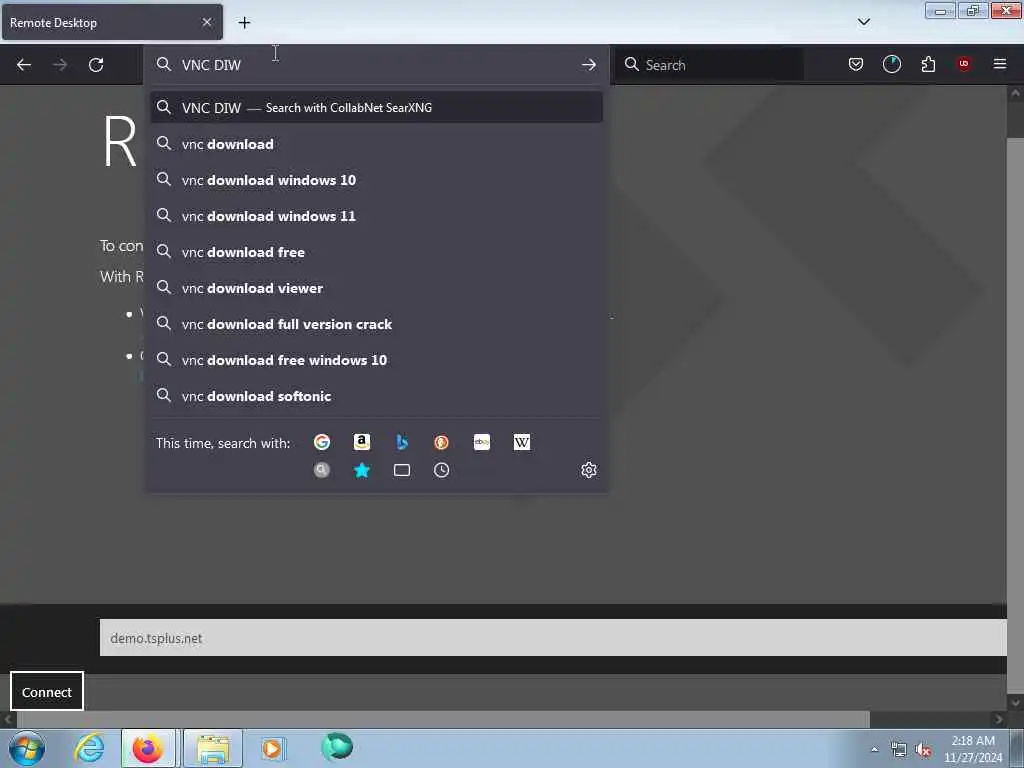This screenshot has height=768, width=1024.
Task: Go back with the back arrow
Action: [24, 65]
